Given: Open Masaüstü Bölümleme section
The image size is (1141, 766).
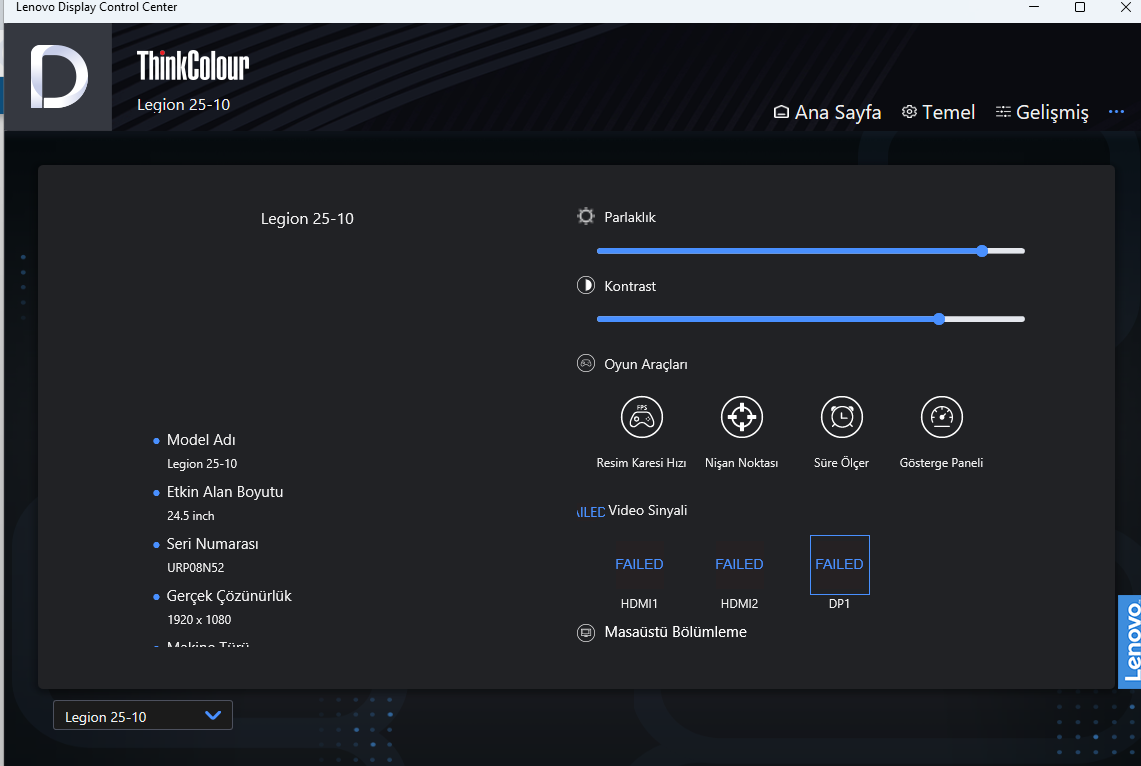Looking at the screenshot, I should click(x=675, y=632).
